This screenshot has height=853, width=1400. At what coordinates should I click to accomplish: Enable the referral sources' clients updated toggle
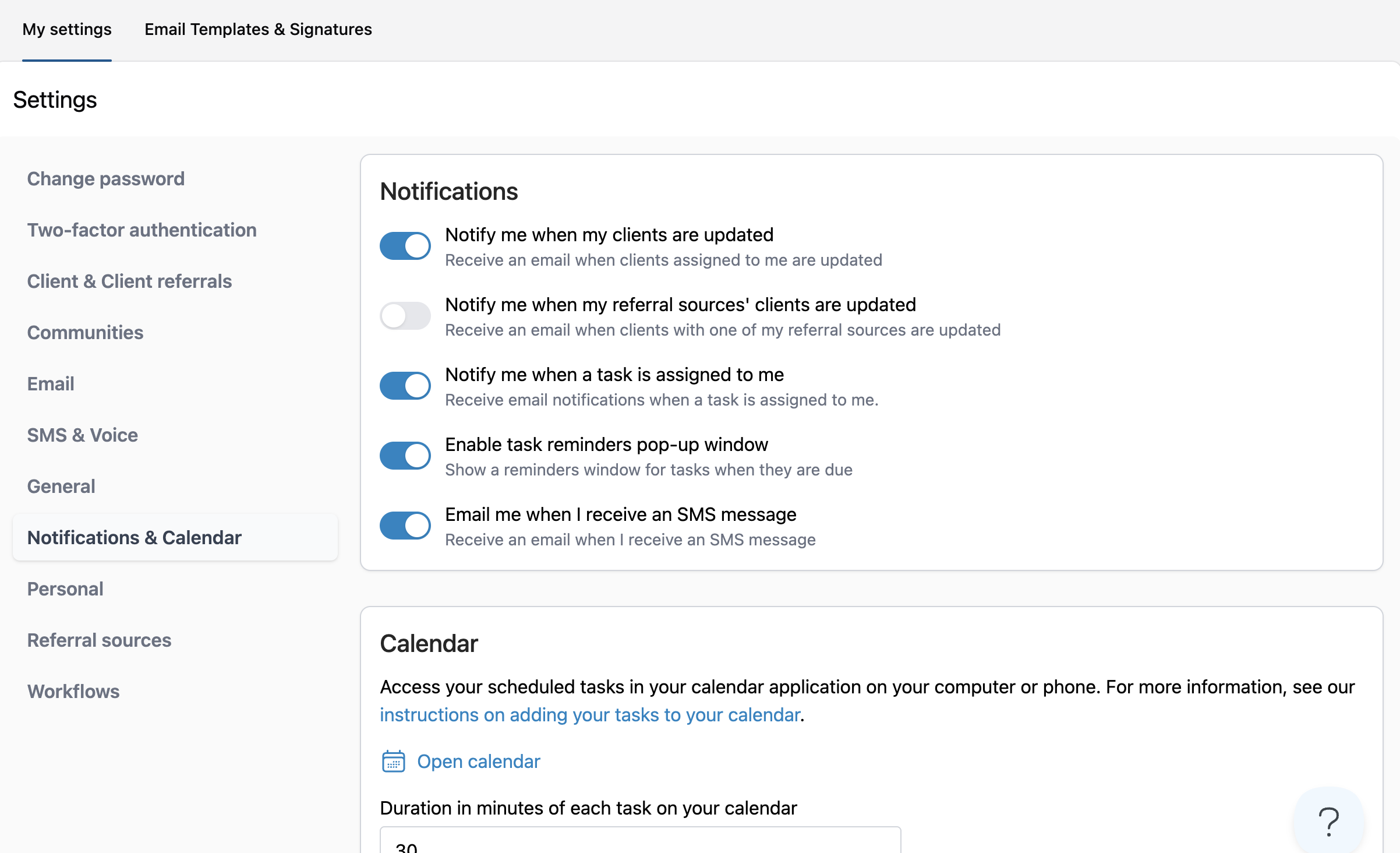[405, 316]
